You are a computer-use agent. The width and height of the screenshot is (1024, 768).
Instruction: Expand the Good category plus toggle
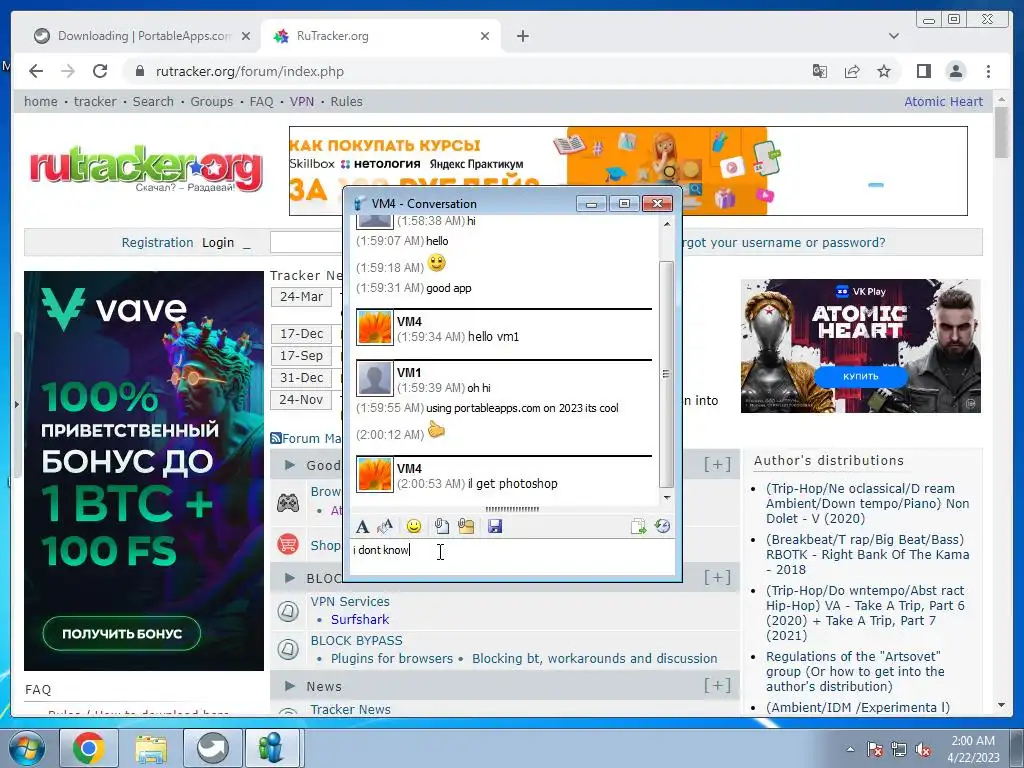717,464
